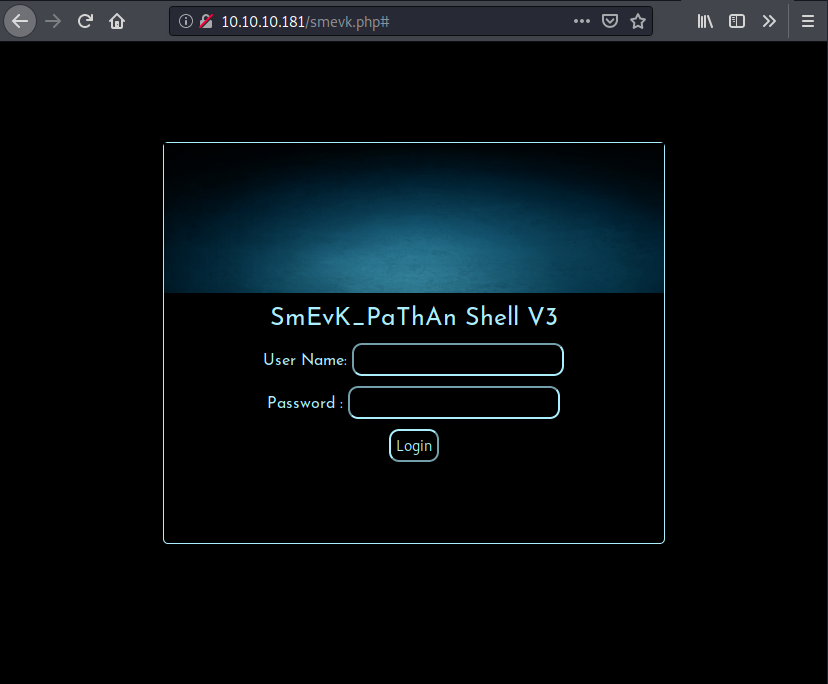Viewport: 828px width, 684px height.
Task: Click the forward navigation arrow
Action: (x=52, y=20)
